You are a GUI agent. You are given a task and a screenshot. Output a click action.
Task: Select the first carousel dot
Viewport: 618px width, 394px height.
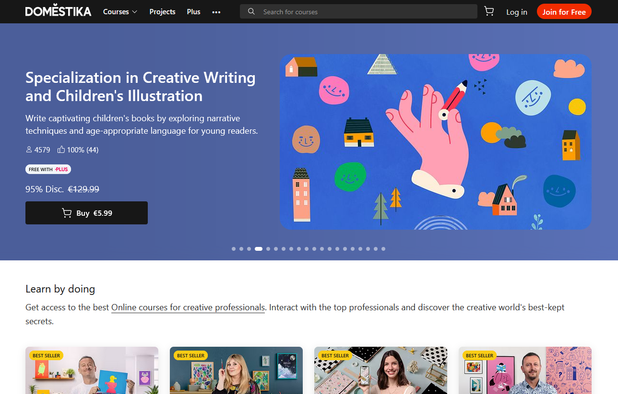(234, 249)
